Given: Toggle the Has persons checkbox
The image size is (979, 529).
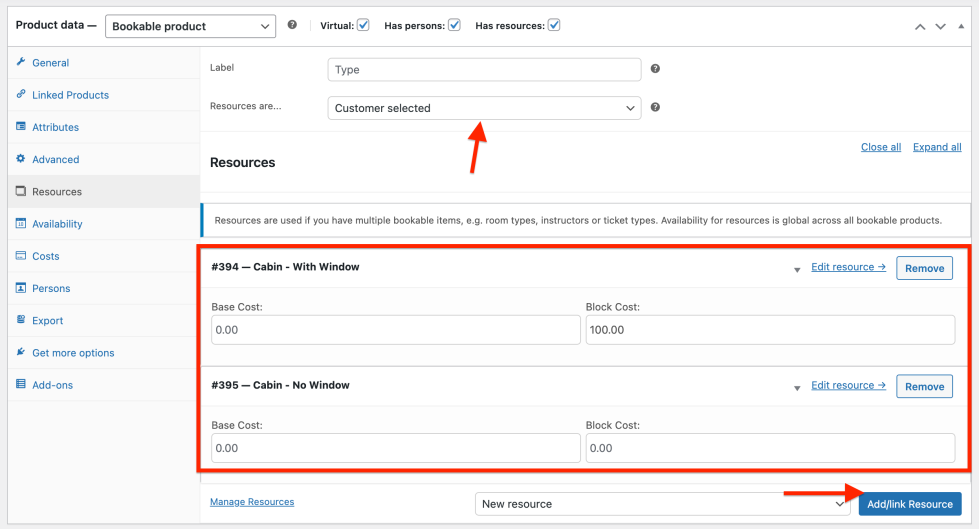Looking at the screenshot, I should 454,25.
